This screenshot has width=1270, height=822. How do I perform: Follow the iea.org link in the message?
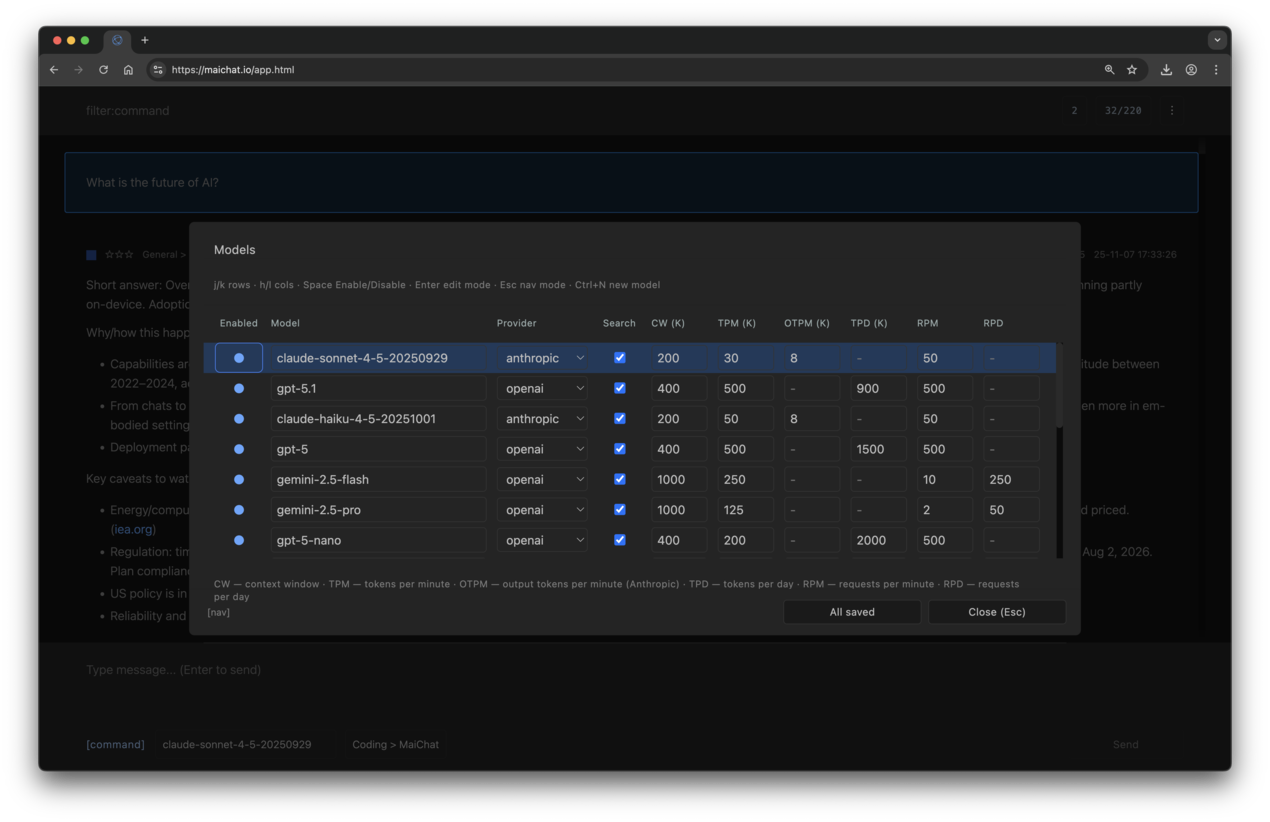point(133,529)
